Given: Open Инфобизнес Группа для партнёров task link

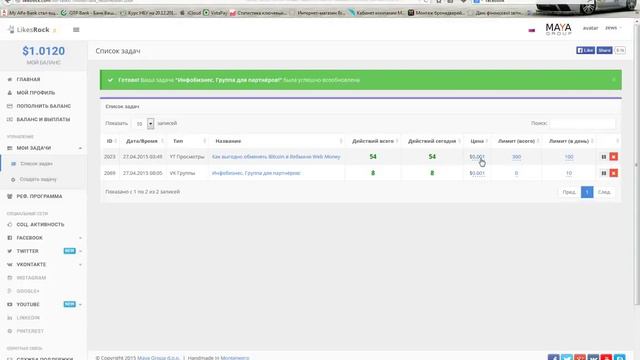Looking at the screenshot, I should [256, 173].
